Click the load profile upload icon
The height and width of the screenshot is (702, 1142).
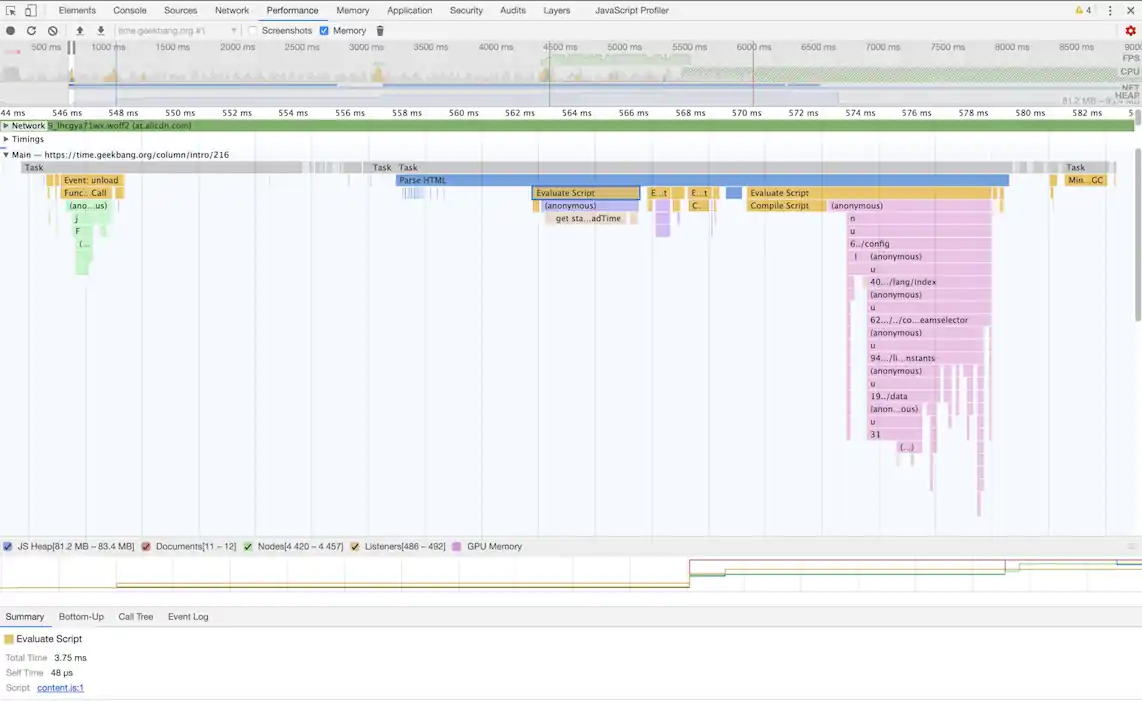[x=80, y=31]
